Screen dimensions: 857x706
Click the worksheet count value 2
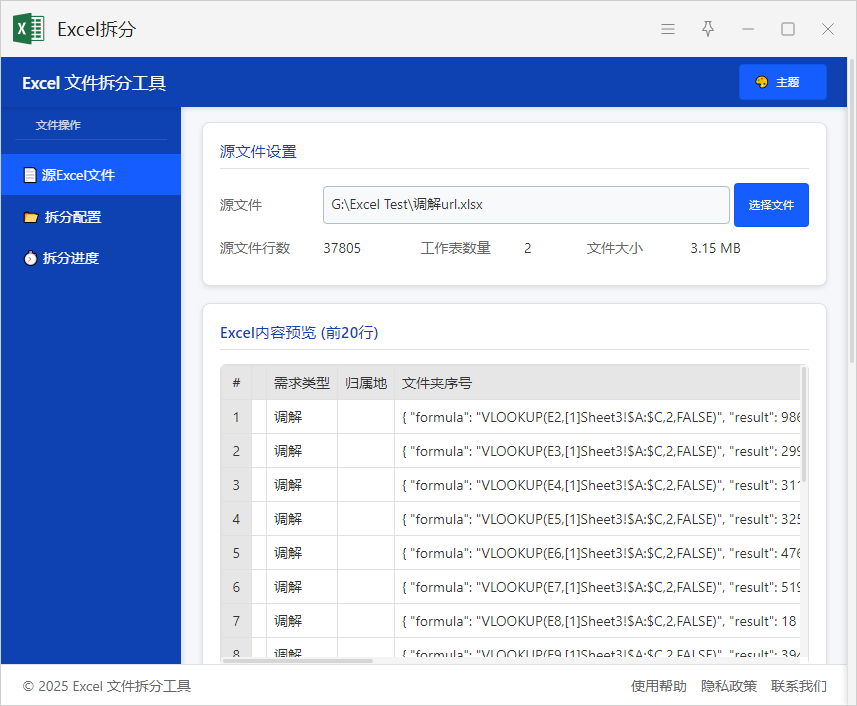click(x=527, y=248)
